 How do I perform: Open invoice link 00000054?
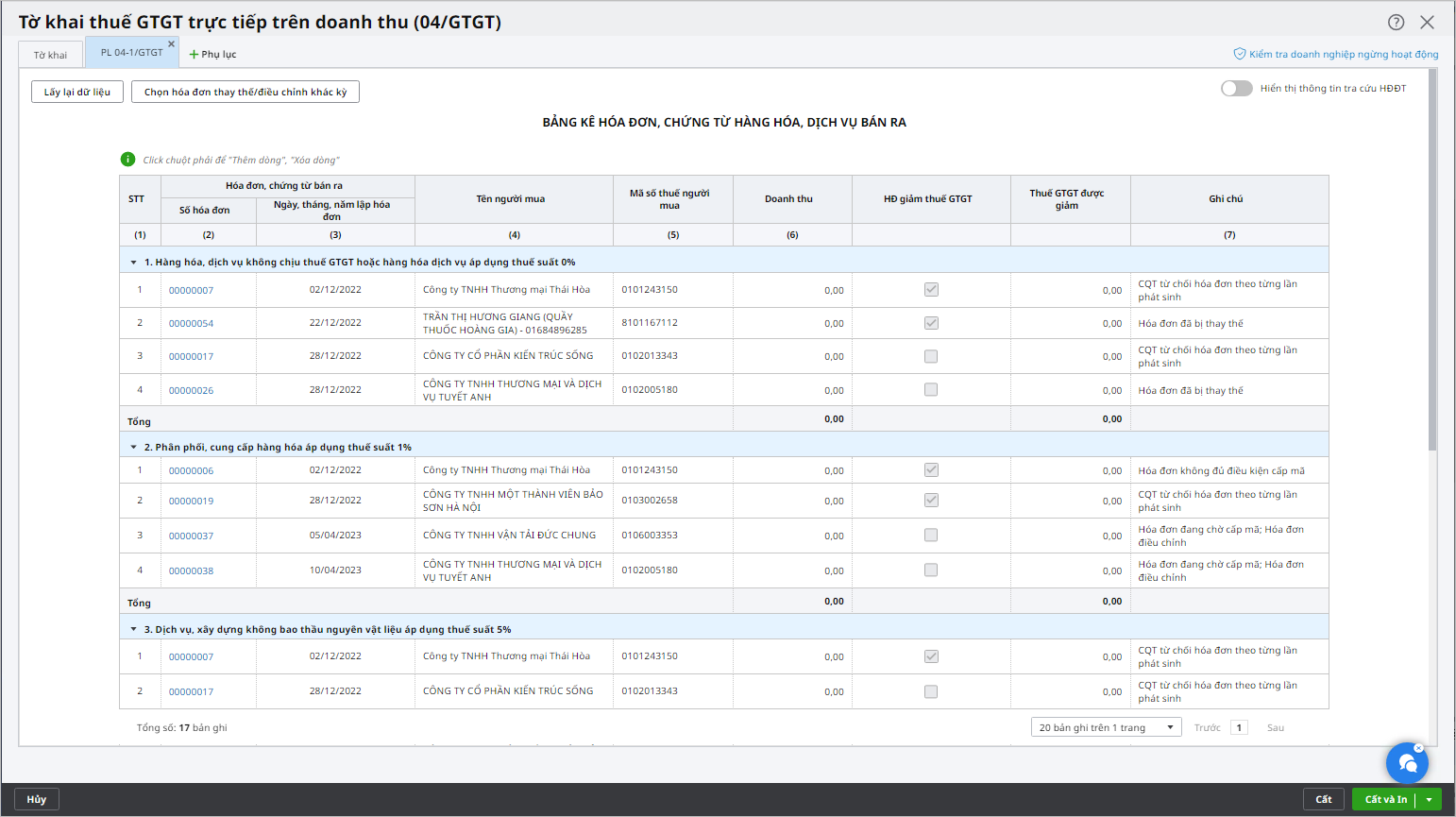point(191,323)
